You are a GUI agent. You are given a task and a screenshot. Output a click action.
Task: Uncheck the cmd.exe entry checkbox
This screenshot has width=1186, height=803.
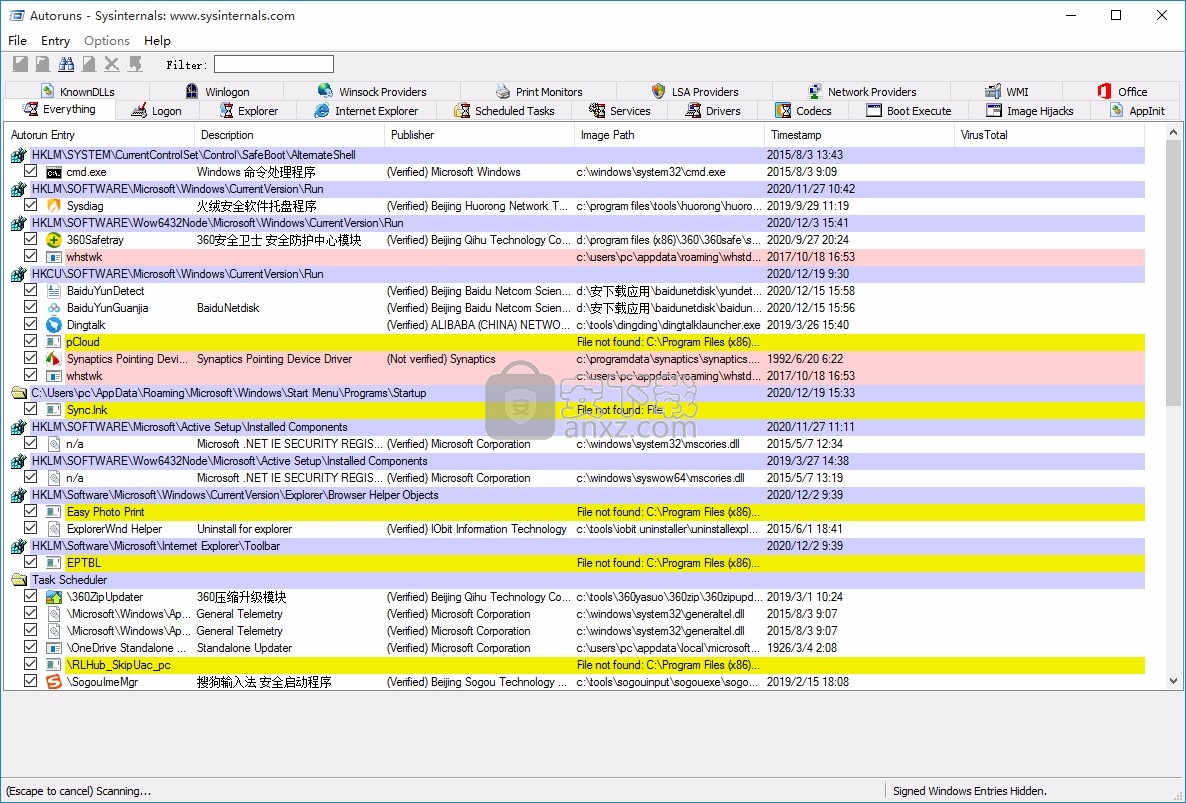point(30,171)
